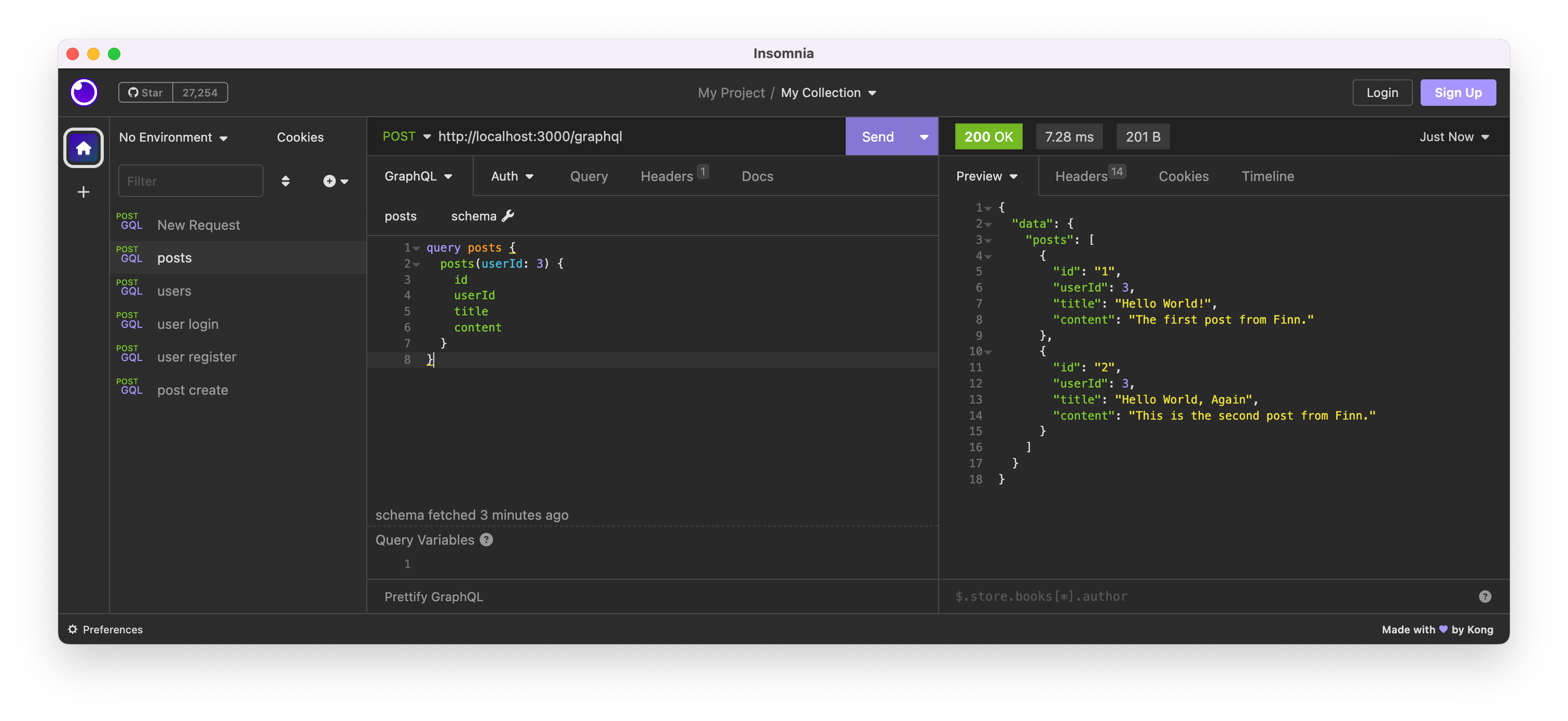Collapse query line 1 fold arrow

pos(416,248)
